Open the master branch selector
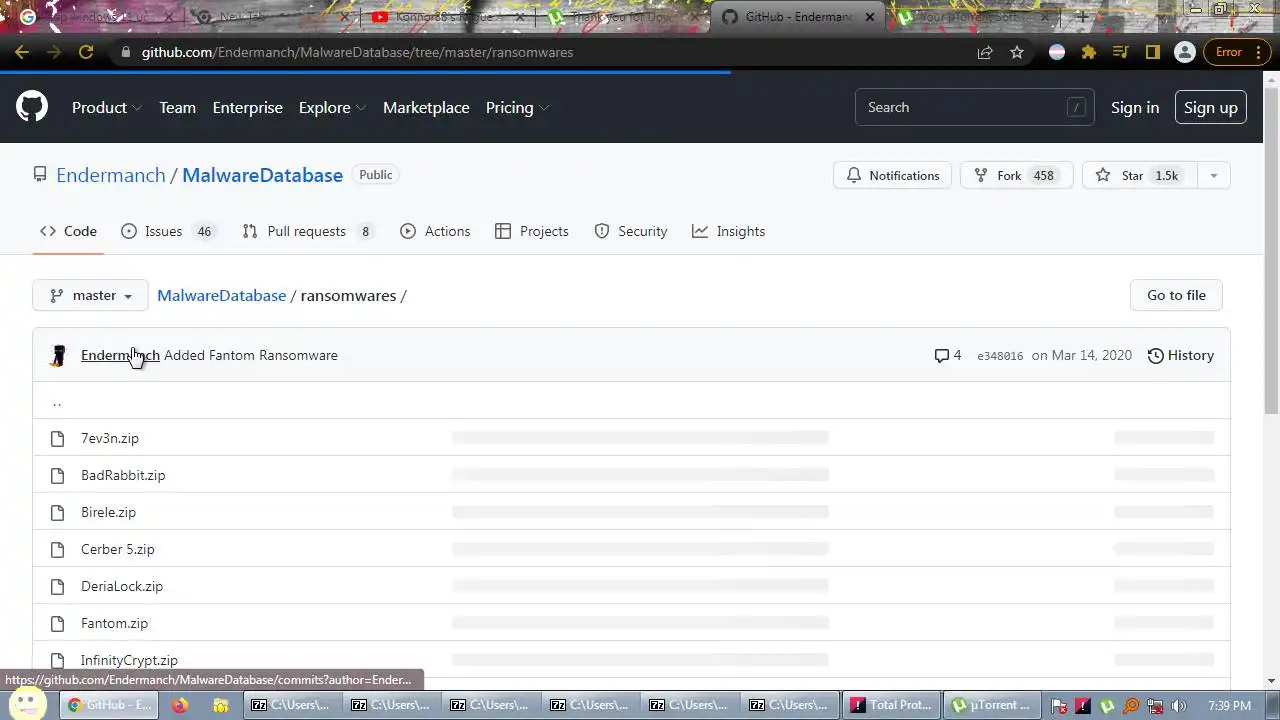Image resolution: width=1280 pixels, height=720 pixels. tap(91, 295)
